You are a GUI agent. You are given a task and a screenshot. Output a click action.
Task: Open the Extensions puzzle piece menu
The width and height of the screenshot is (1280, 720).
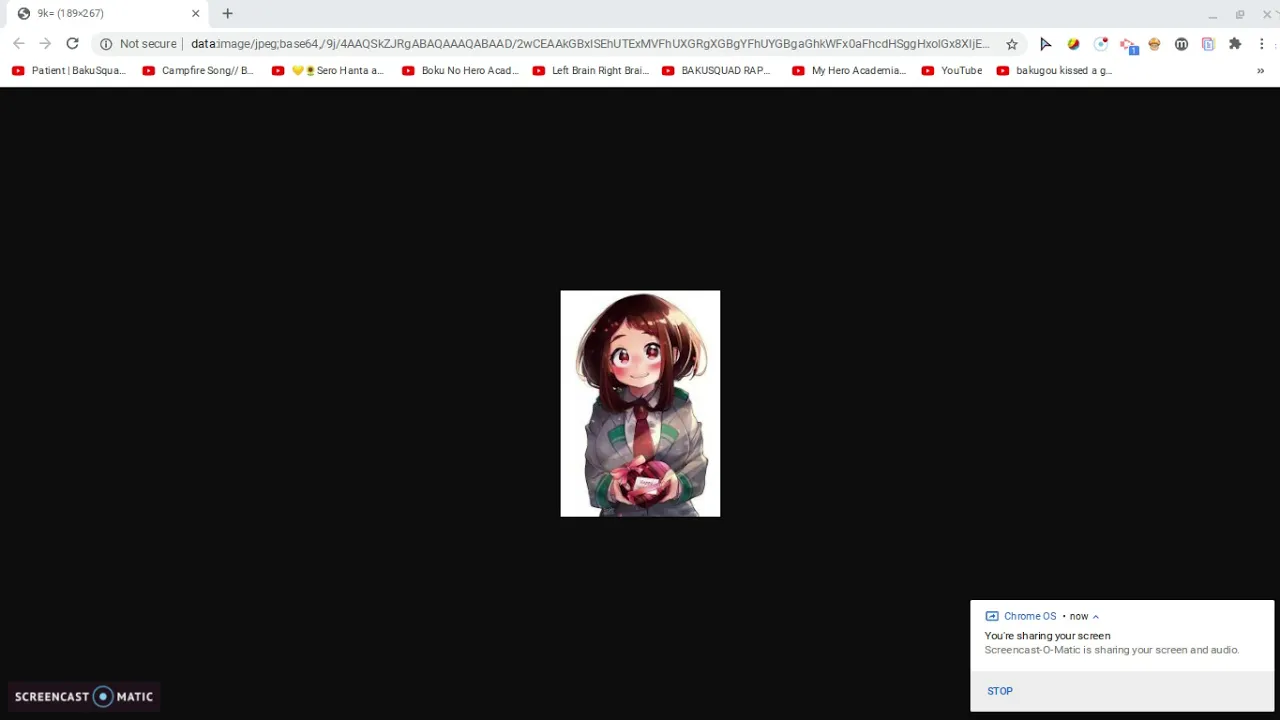click(1235, 44)
